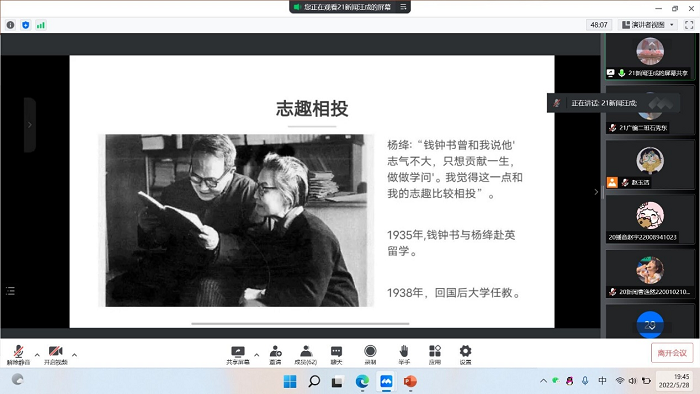The height and width of the screenshot is (394, 700).
Task: Open PowerPoint from the Windows taskbar
Action: [x=410, y=381]
